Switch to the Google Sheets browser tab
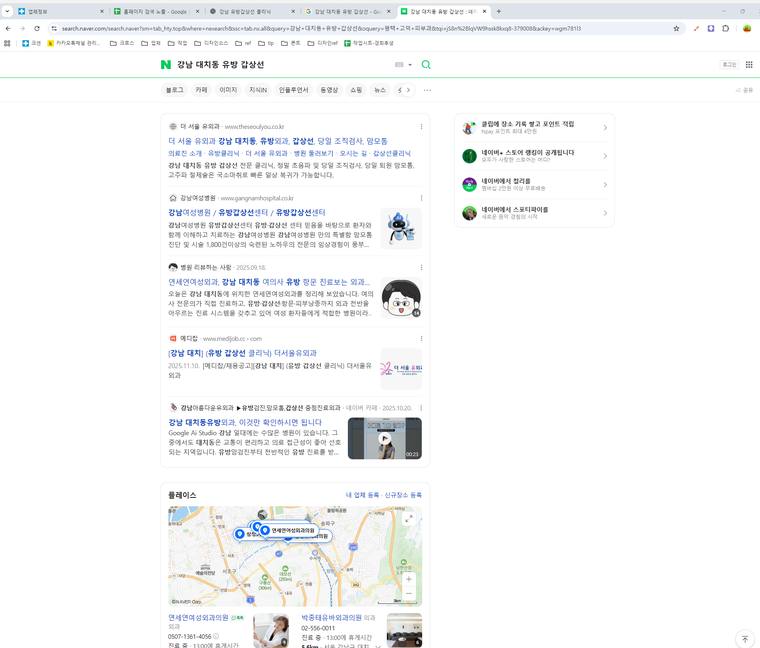 click(156, 11)
